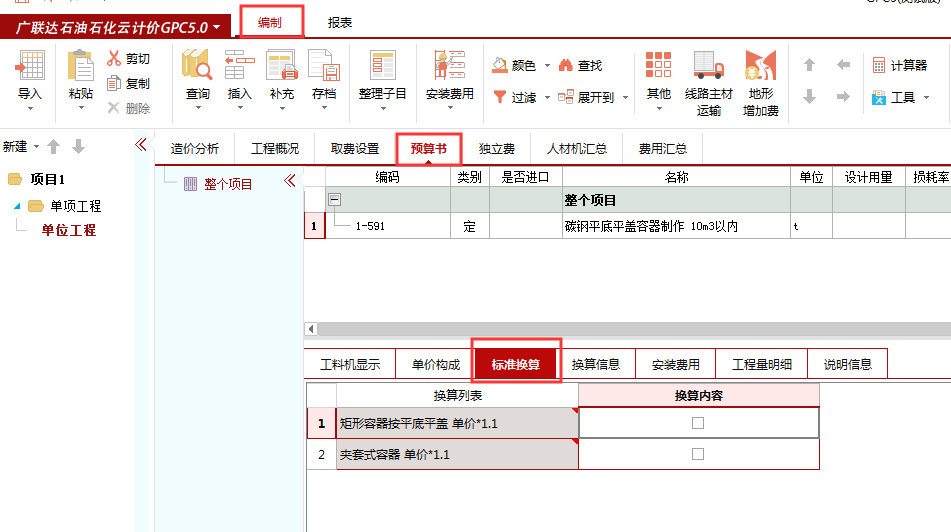Screen dimensions: 951x532
Task: Click the 粘贴 paste icon
Action: (80, 68)
